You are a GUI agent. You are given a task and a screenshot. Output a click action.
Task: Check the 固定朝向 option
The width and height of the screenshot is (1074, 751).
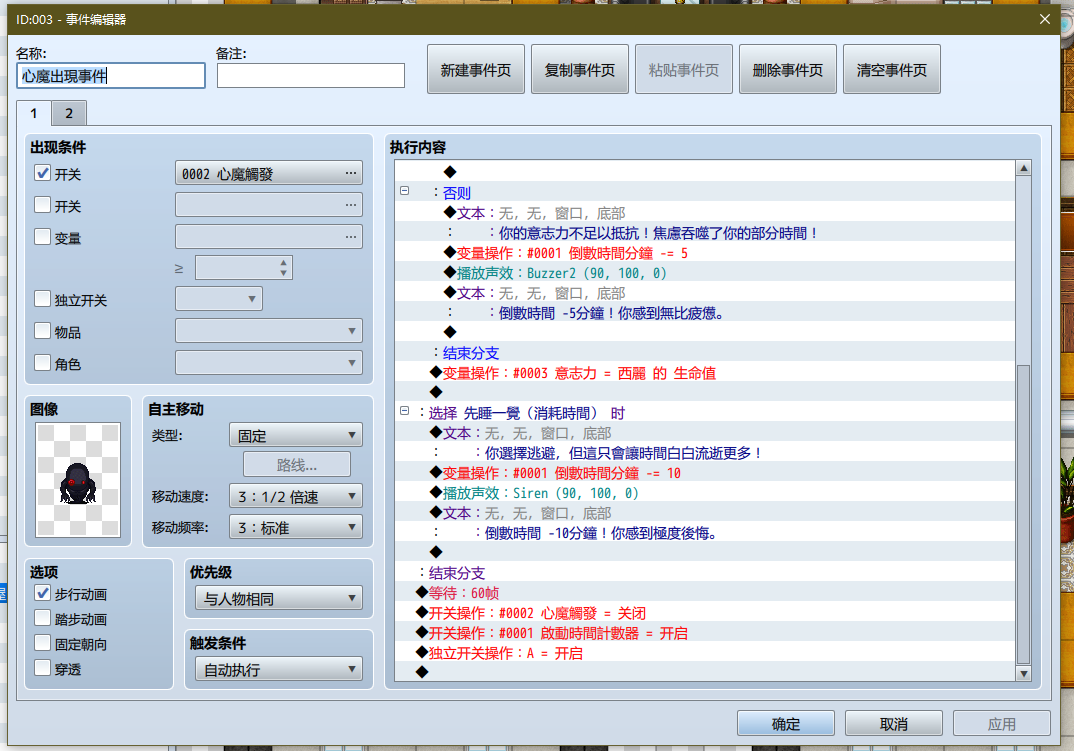pyautogui.click(x=42, y=643)
